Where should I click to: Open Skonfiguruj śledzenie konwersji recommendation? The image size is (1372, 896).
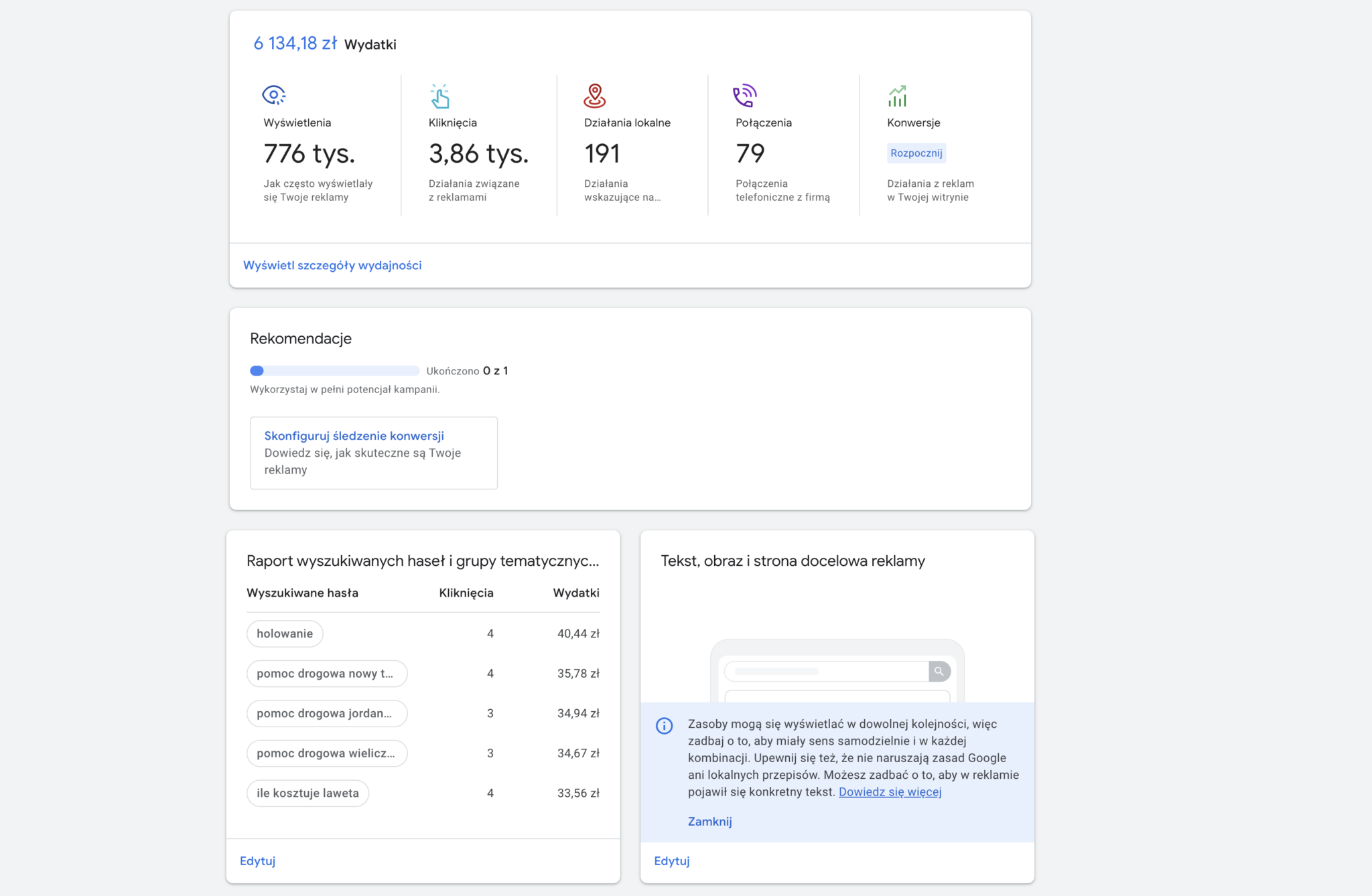click(x=354, y=436)
